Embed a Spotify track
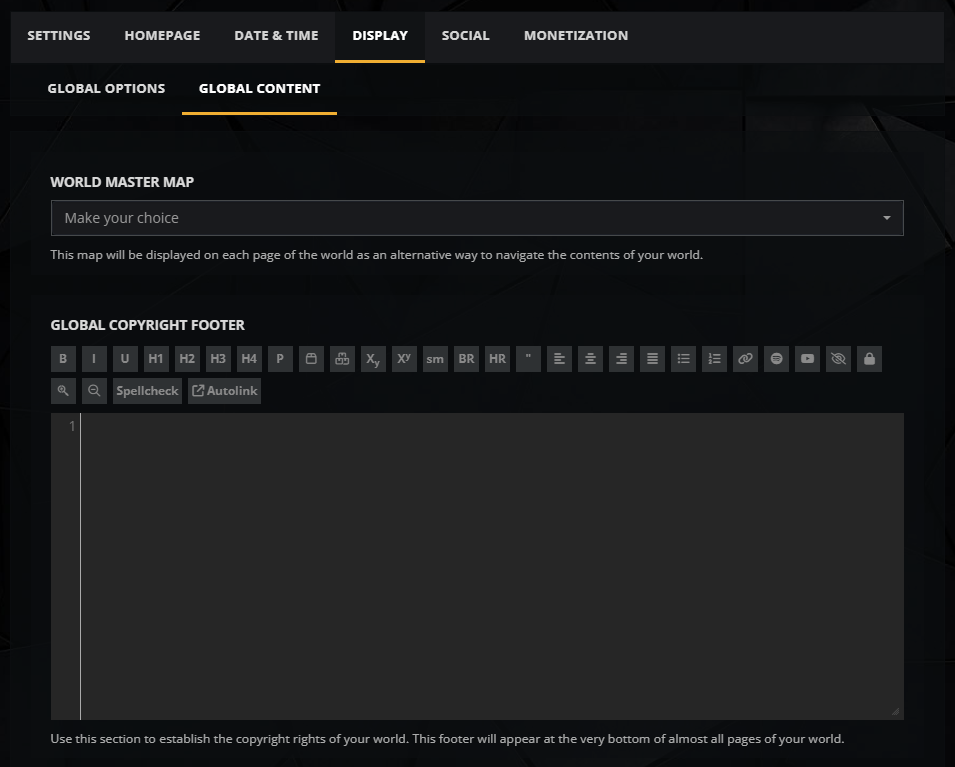Screen dimensions: 955x767 click(x=777, y=359)
